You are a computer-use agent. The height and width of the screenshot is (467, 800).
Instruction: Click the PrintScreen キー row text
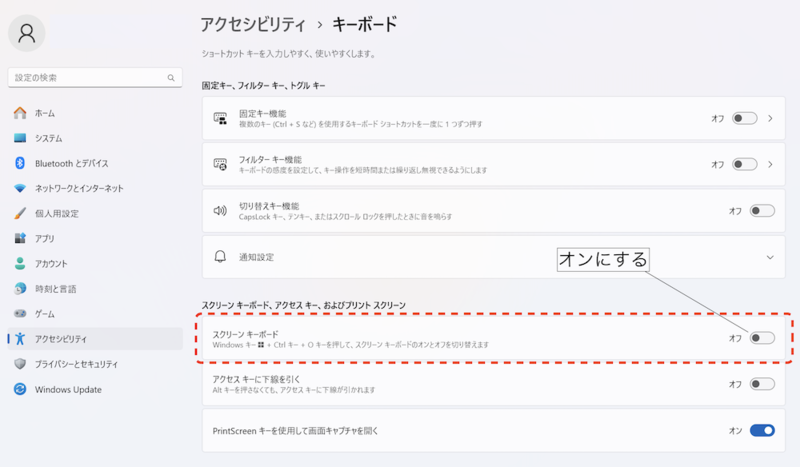[x=295, y=431]
